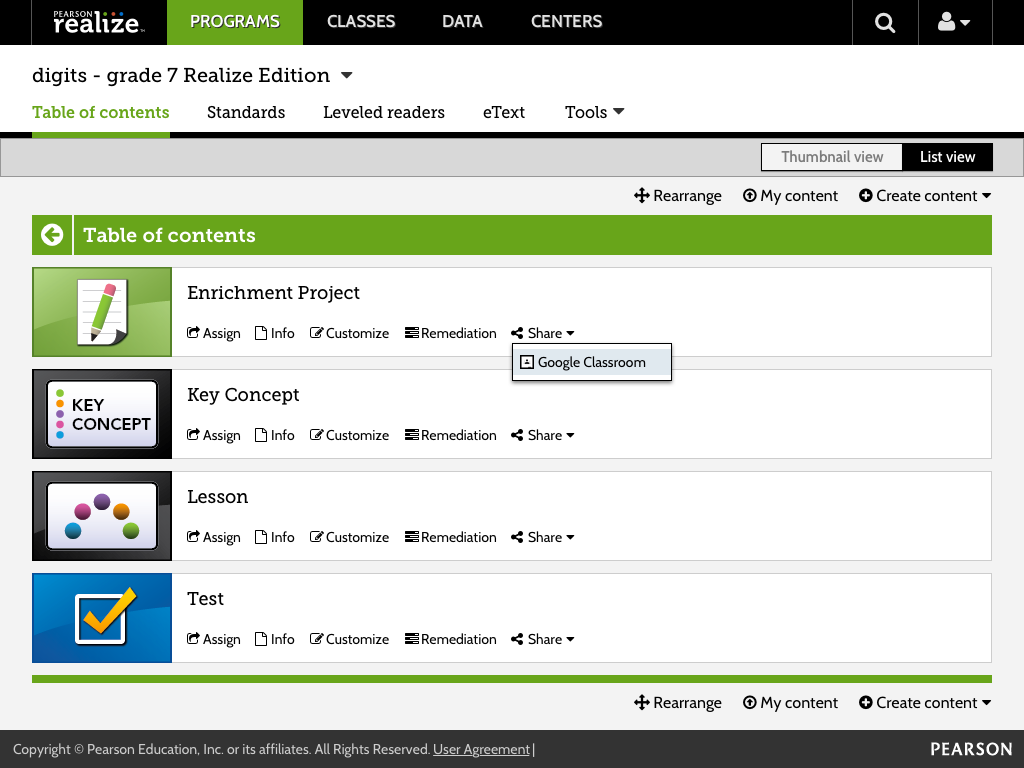Screen dimensions: 1024x768
Task: Open Remediation for Enrichment Project
Action: click(451, 333)
